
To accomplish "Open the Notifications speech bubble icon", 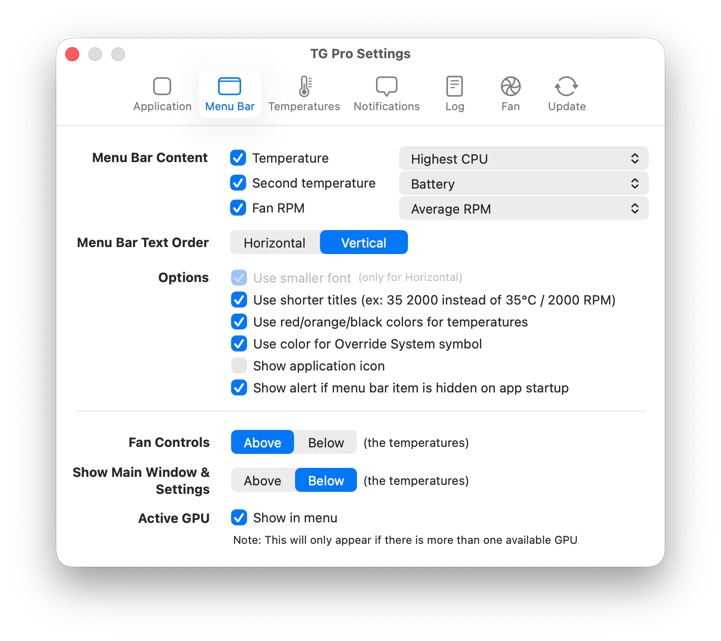I will click(386, 86).
